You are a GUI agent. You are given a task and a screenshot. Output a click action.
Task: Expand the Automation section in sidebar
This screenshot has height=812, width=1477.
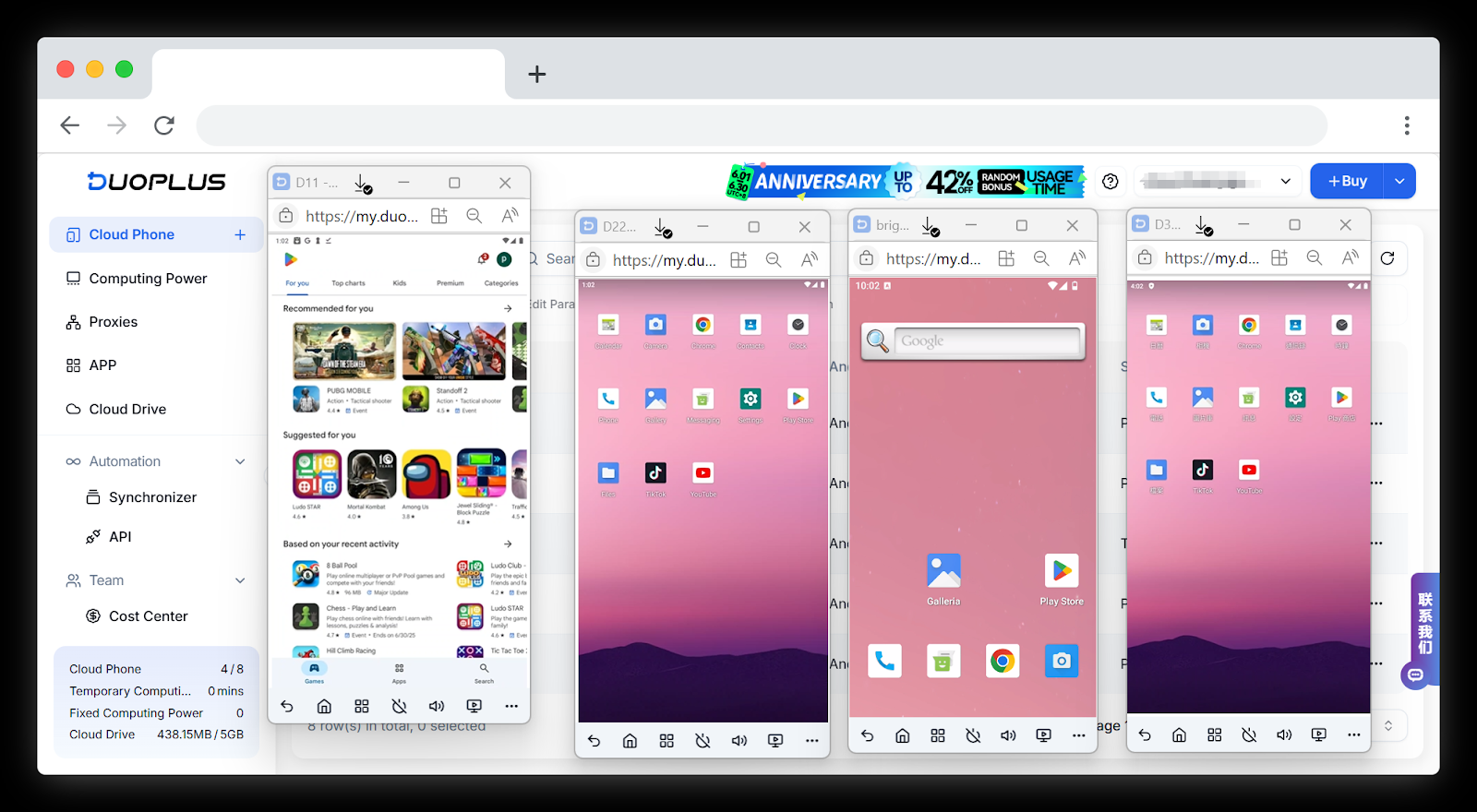click(x=240, y=461)
